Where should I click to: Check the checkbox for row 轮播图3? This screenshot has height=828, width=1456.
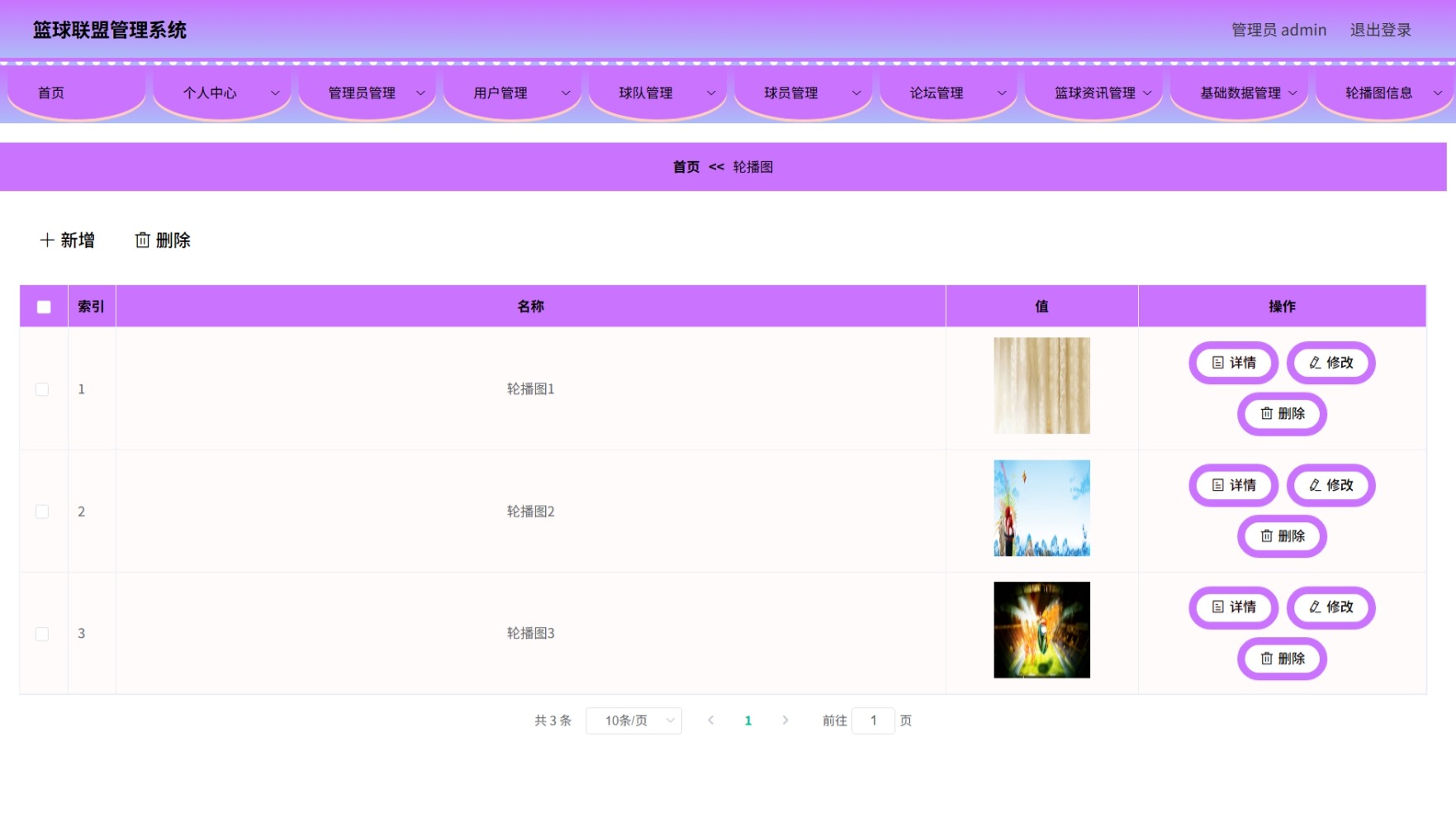point(42,634)
